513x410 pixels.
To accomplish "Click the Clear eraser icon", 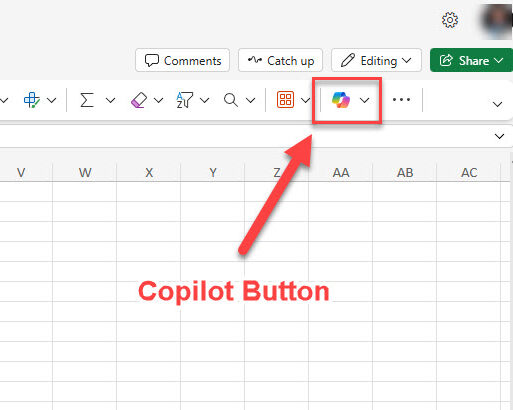I will [139, 100].
